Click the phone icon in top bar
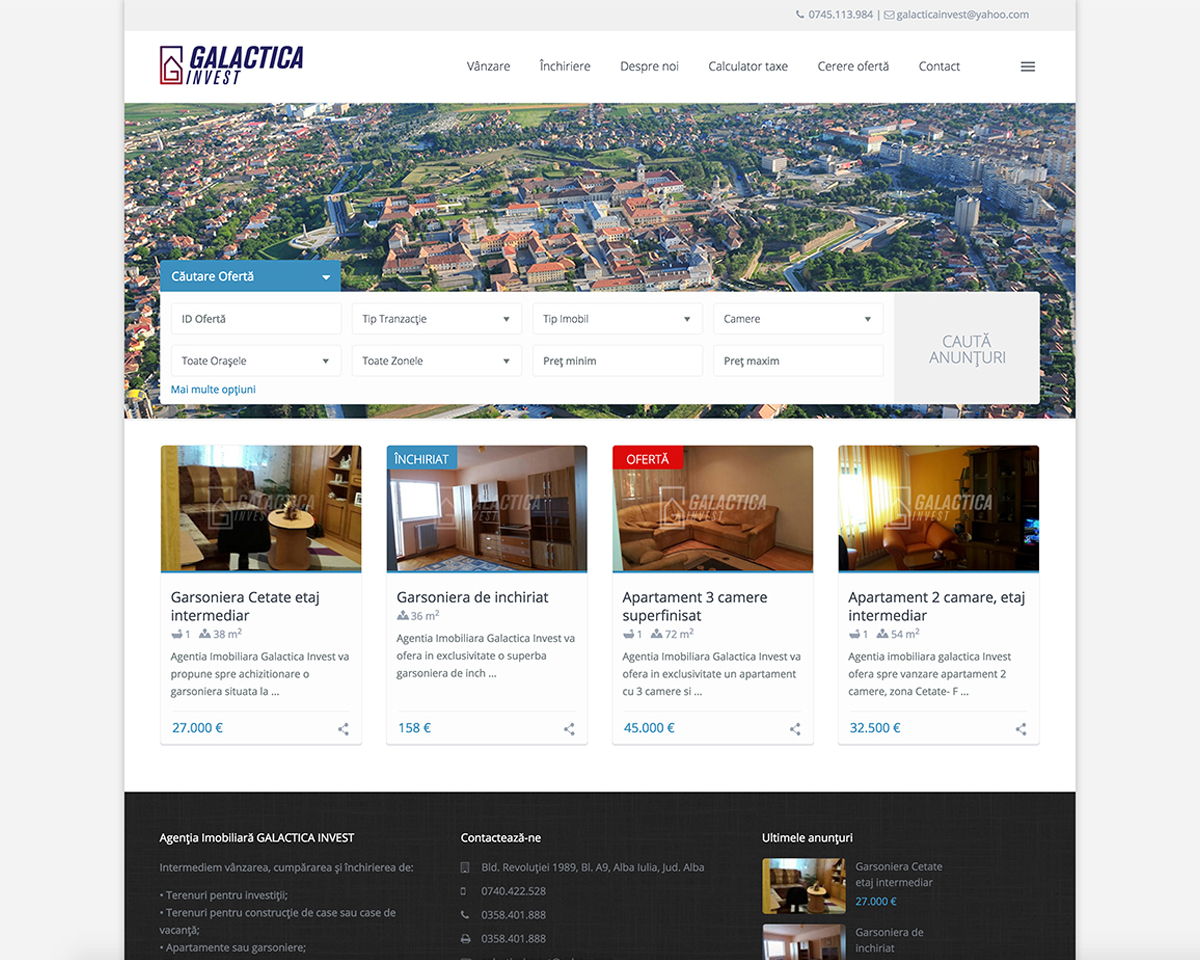1200x960 pixels. pyautogui.click(x=800, y=15)
